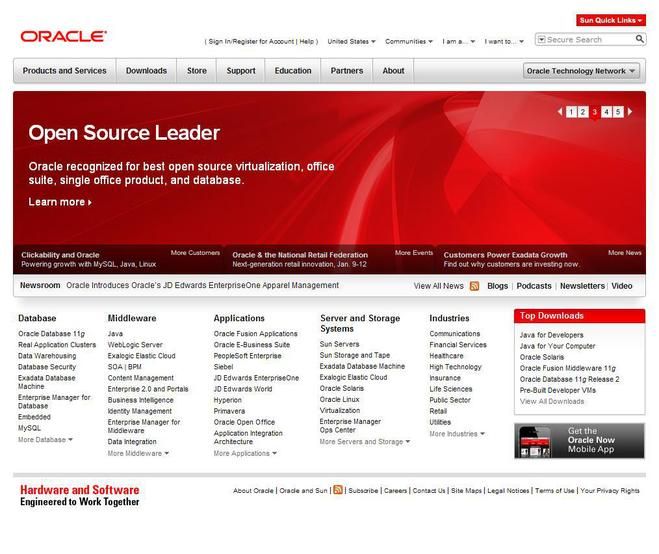Click Careers in the footer
This screenshot has width=659, height=554.
395,491
